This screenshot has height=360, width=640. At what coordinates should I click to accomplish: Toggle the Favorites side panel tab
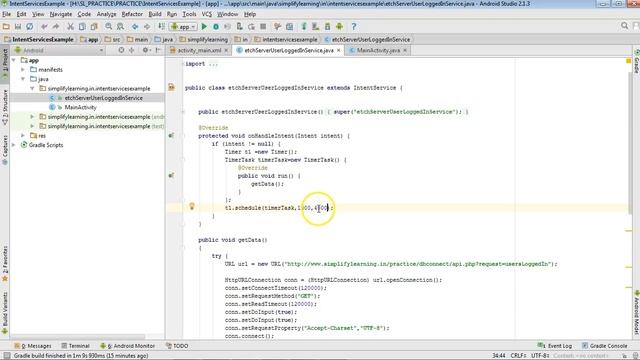tap(5, 263)
